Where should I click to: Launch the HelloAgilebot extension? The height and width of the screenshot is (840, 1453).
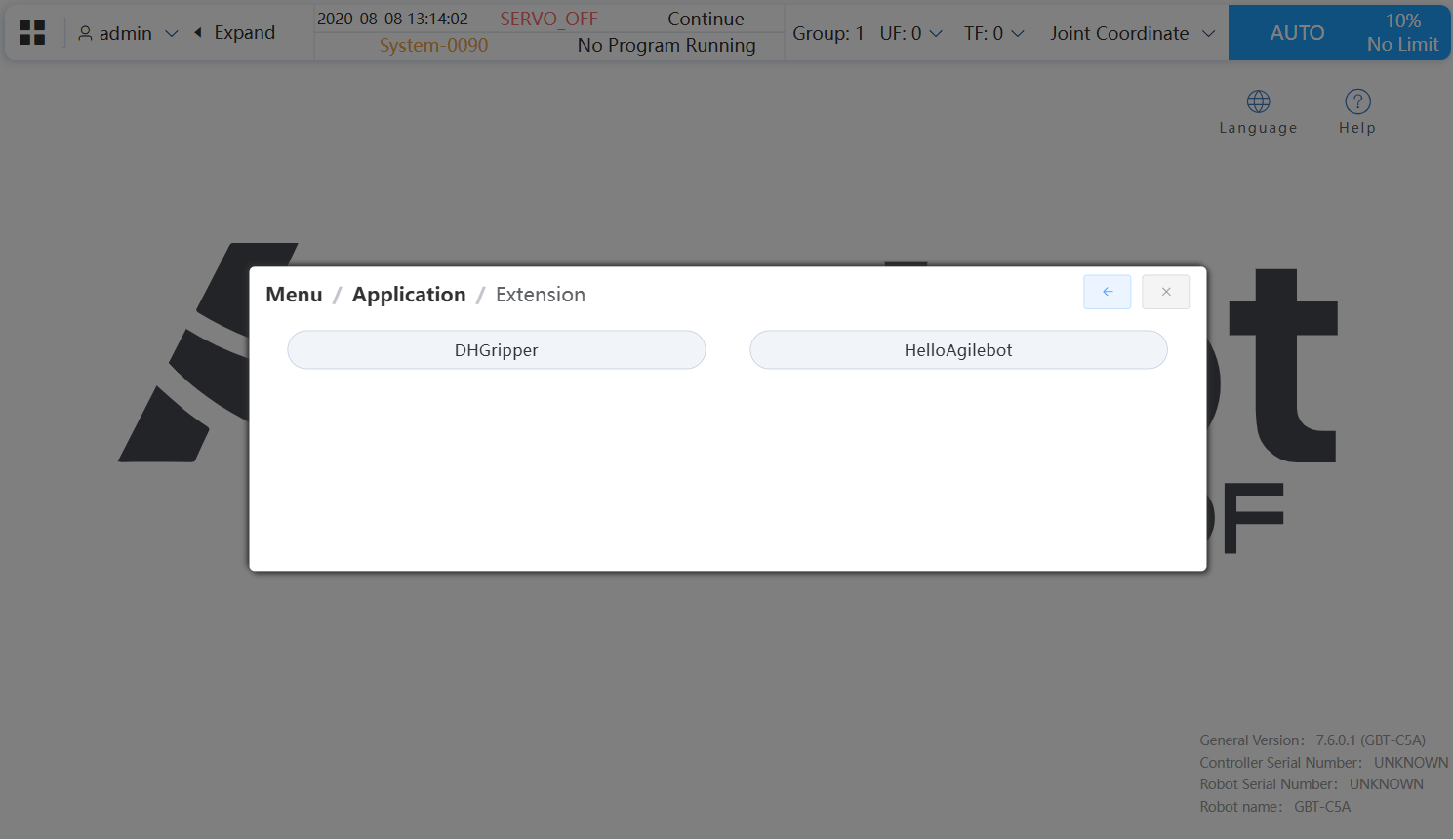pos(957,350)
